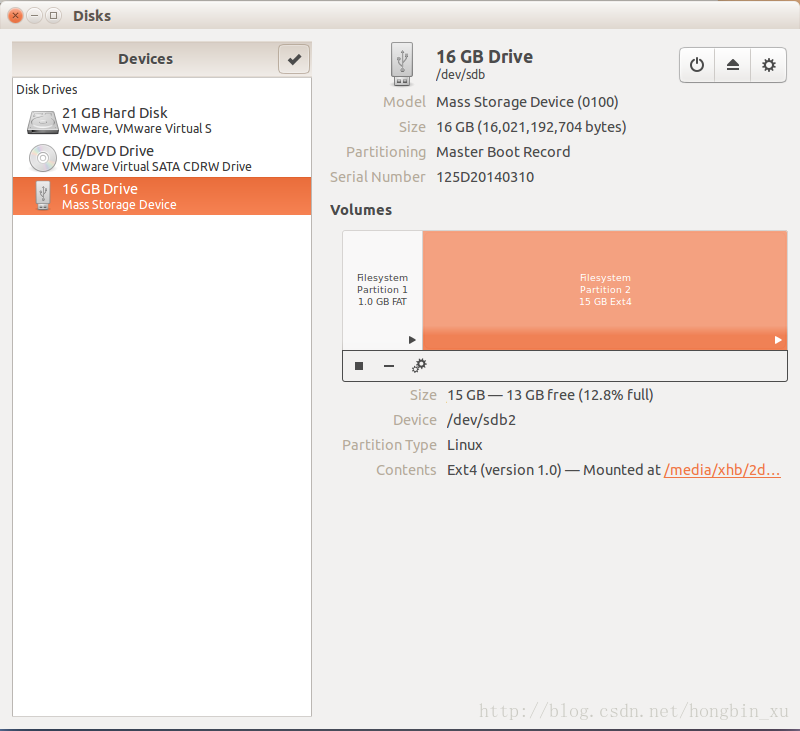The height and width of the screenshot is (731, 800).
Task: Click the Linux partition type value
Action: tap(465, 445)
